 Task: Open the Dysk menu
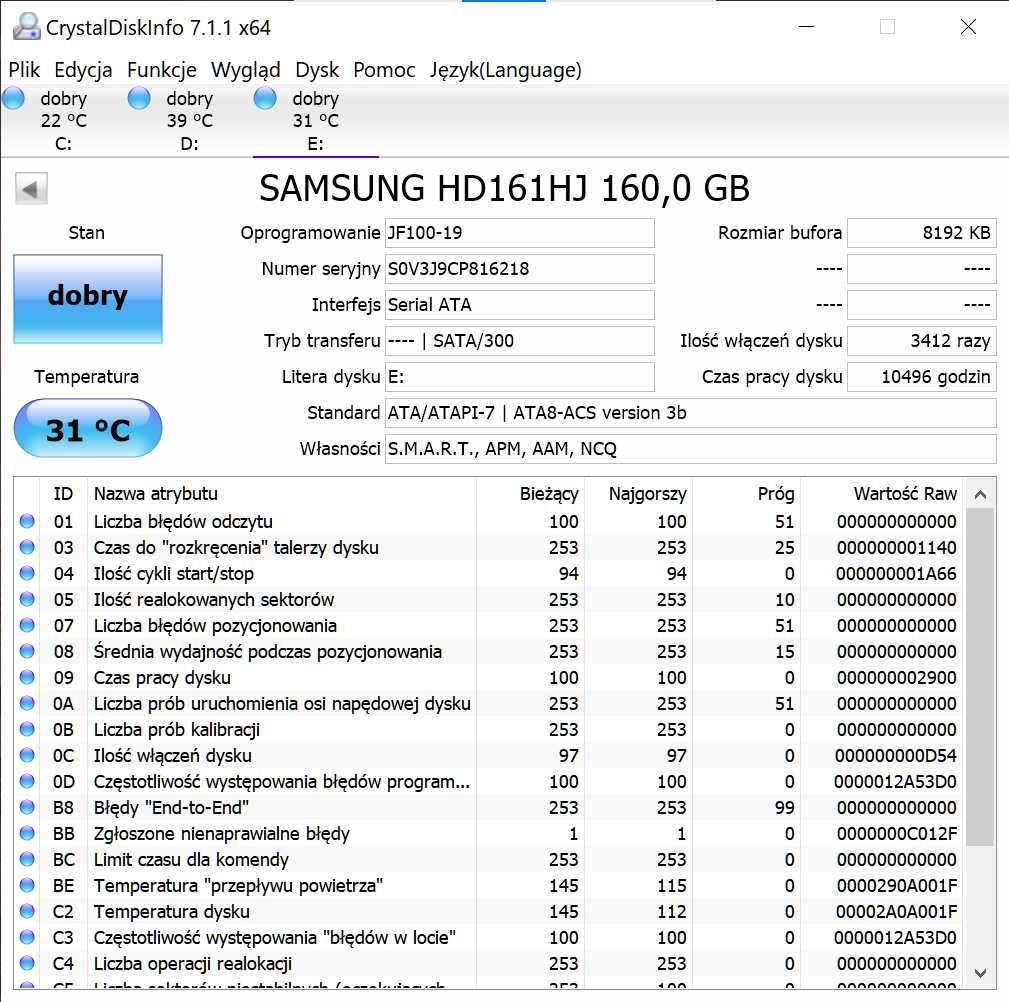pos(317,70)
